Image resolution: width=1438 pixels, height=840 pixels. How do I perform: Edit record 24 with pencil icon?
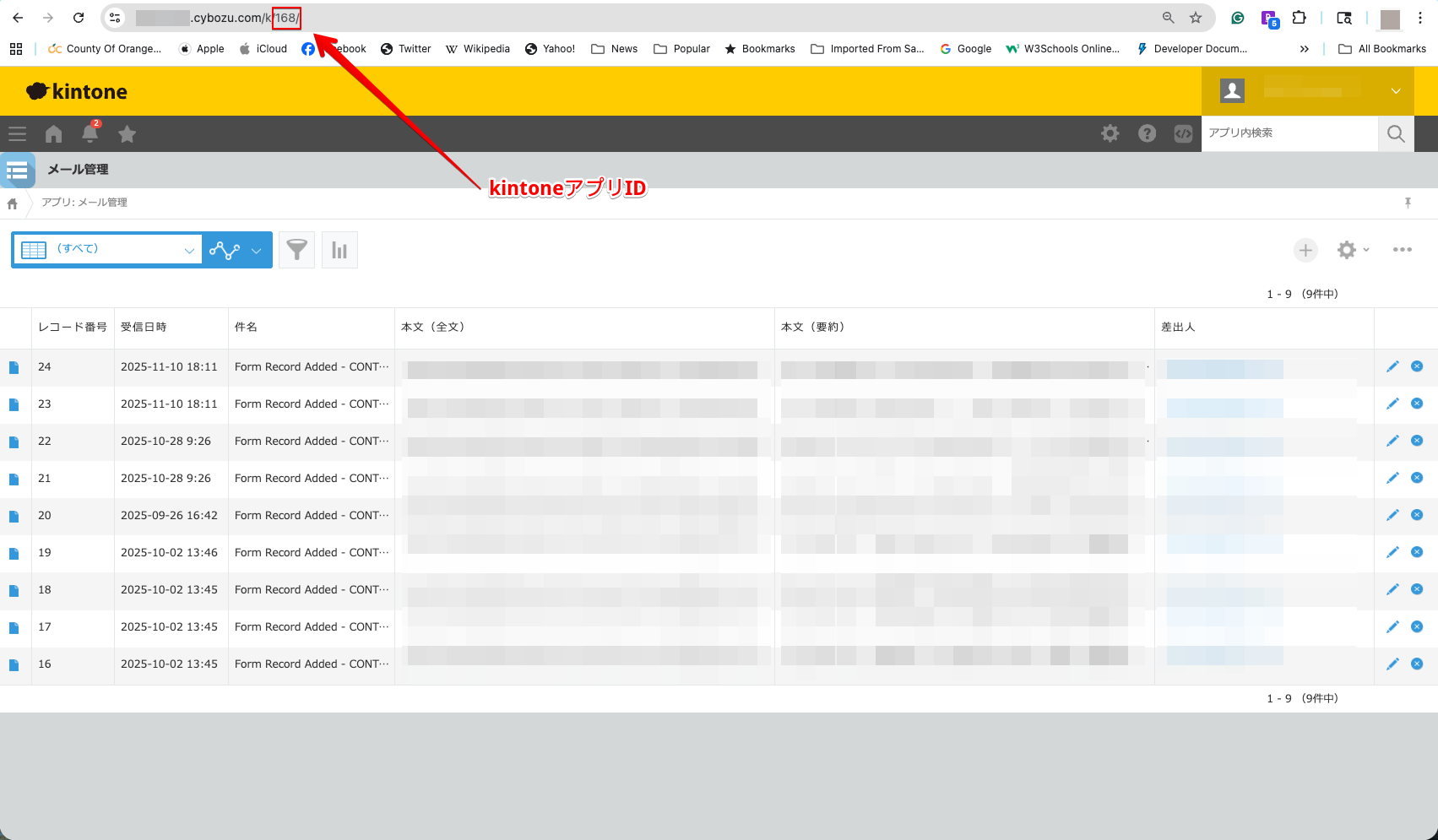click(x=1392, y=366)
